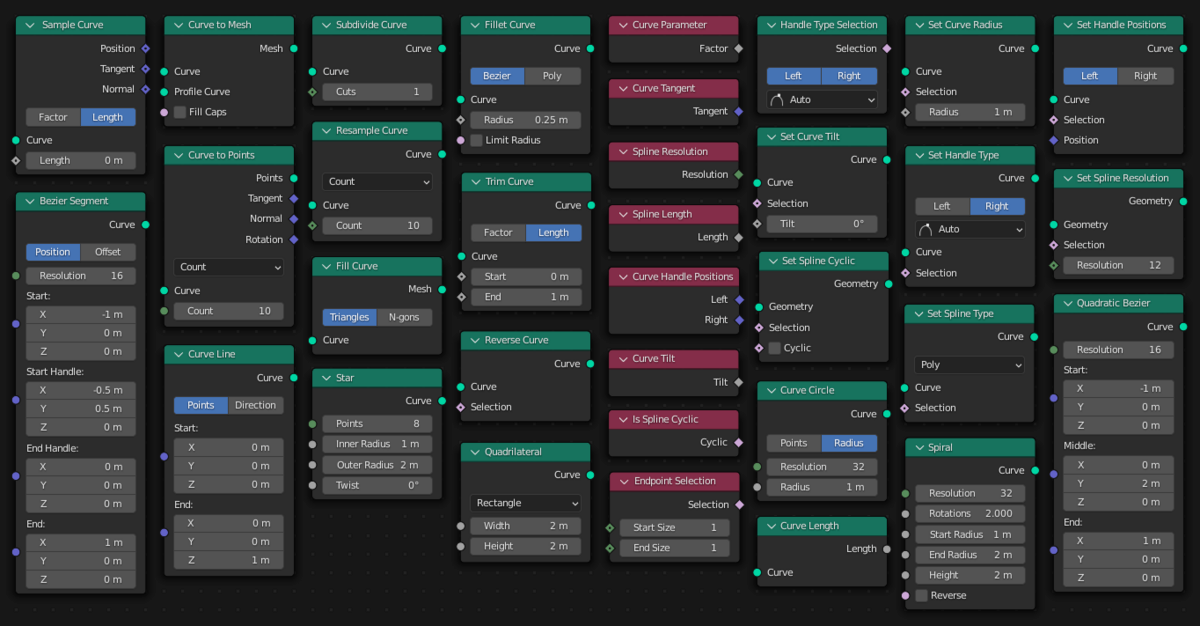Open the Curve to Points Count dropdown

tap(229, 267)
